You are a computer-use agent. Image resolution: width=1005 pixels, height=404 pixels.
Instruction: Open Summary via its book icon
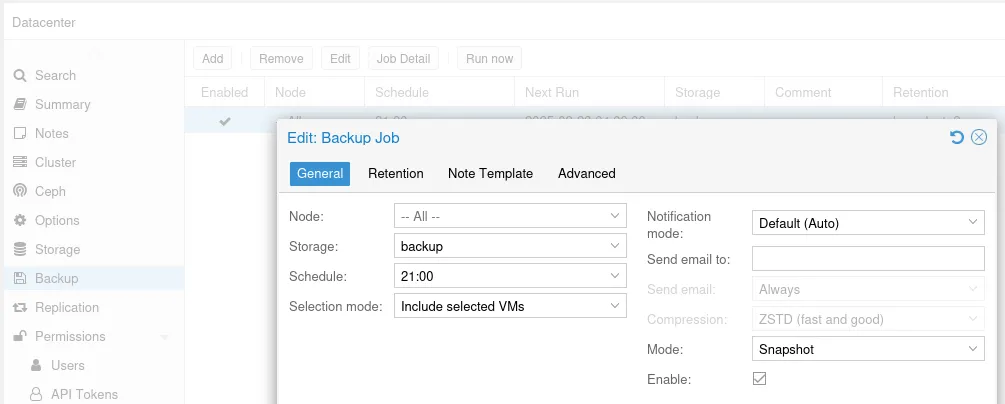21,105
